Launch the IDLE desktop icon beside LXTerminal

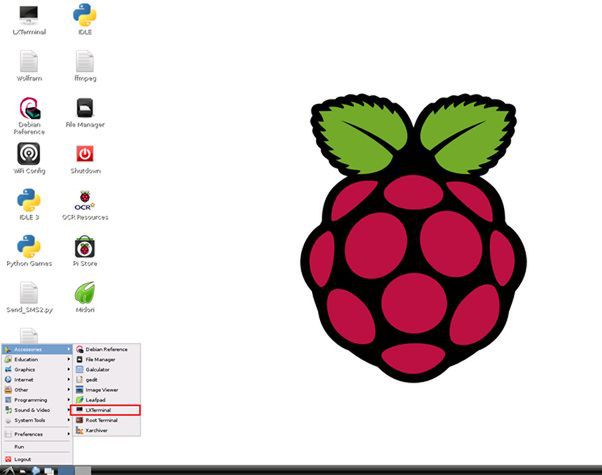pyautogui.click(x=85, y=15)
